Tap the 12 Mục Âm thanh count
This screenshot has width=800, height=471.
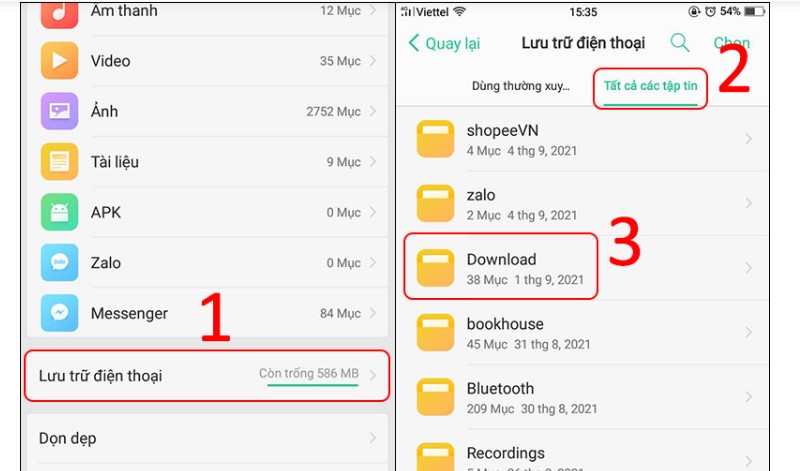point(340,10)
